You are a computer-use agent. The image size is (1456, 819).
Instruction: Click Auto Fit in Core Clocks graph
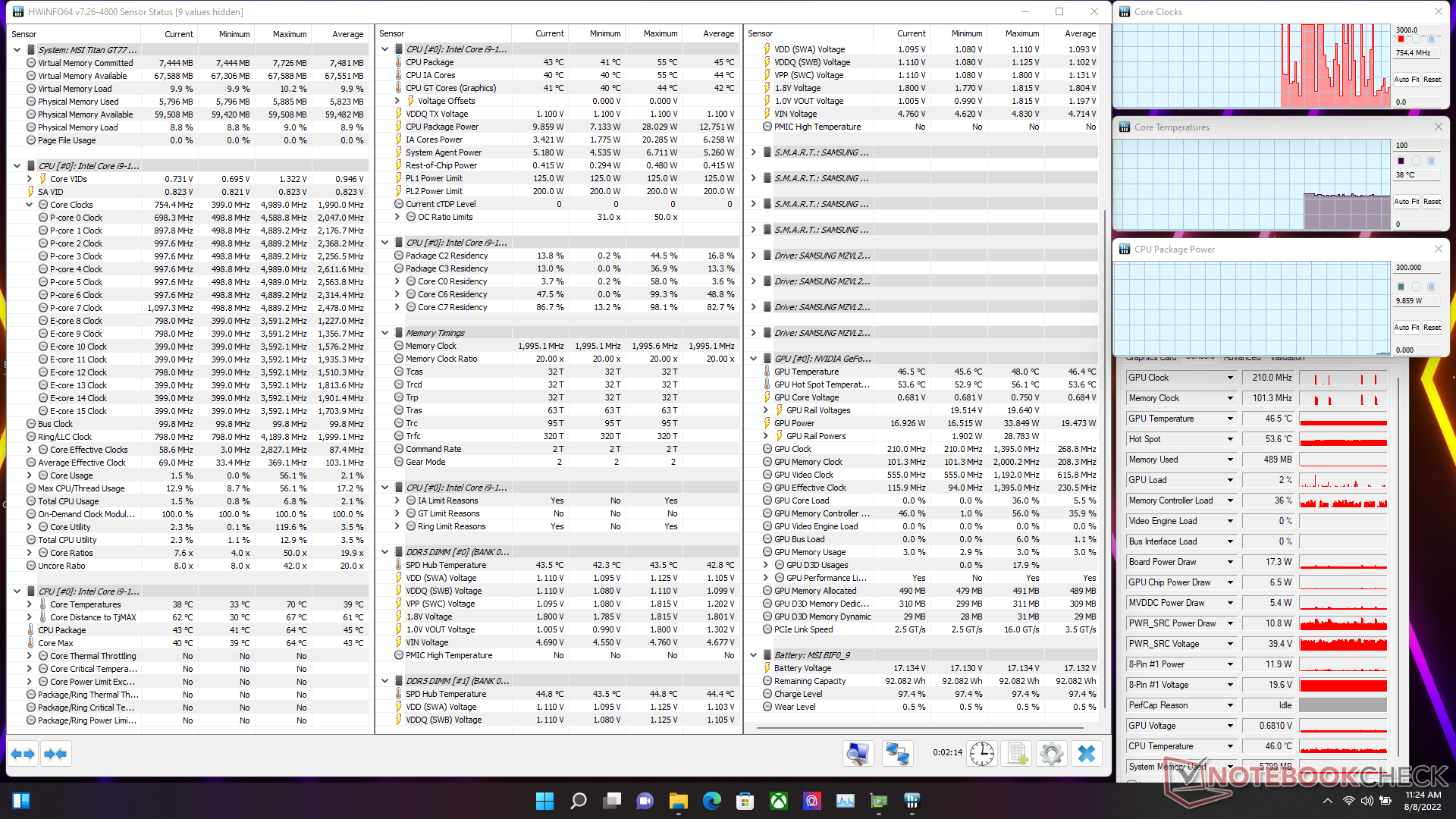[1406, 80]
